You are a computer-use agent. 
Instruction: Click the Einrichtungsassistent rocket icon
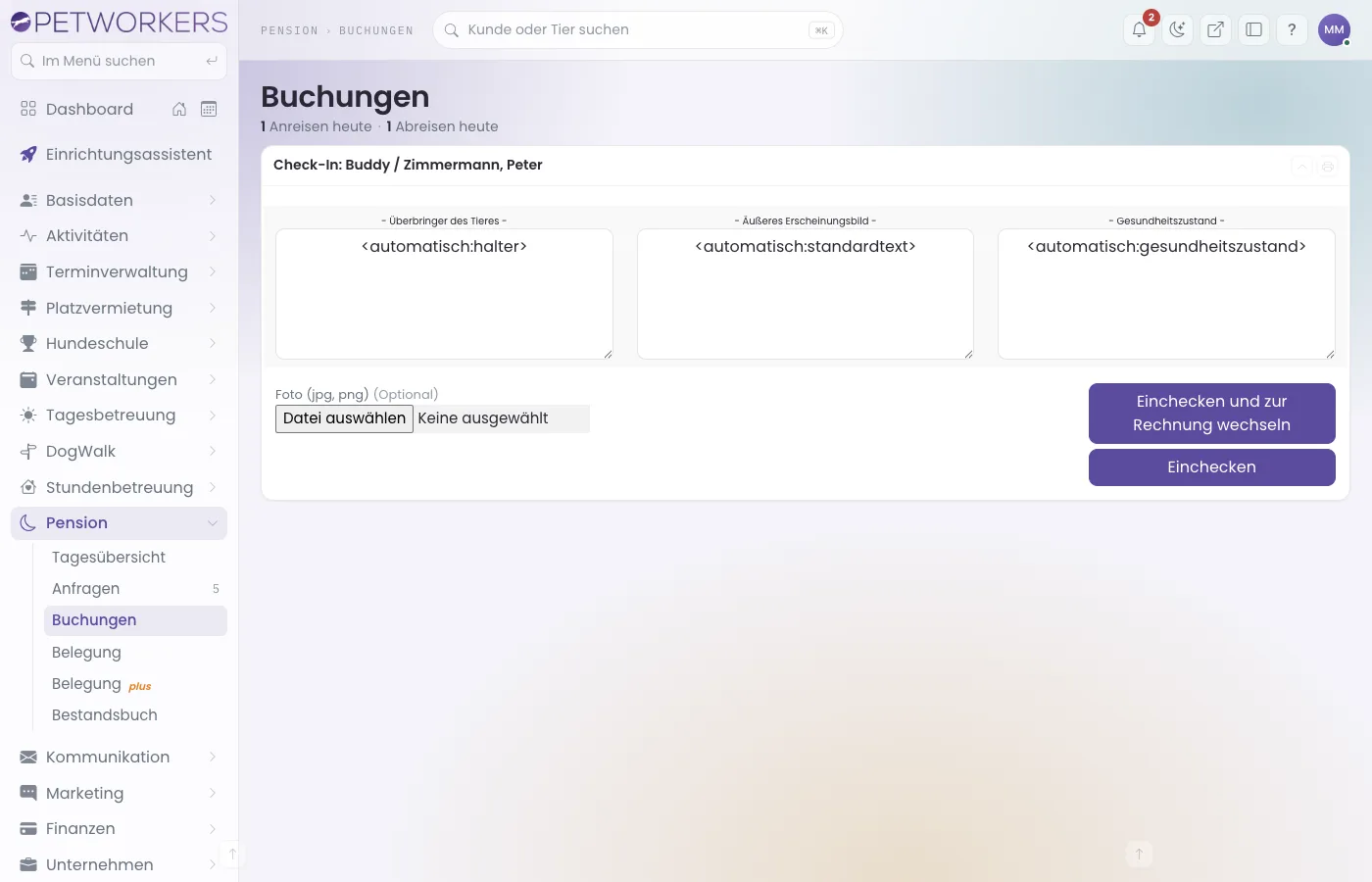28,155
